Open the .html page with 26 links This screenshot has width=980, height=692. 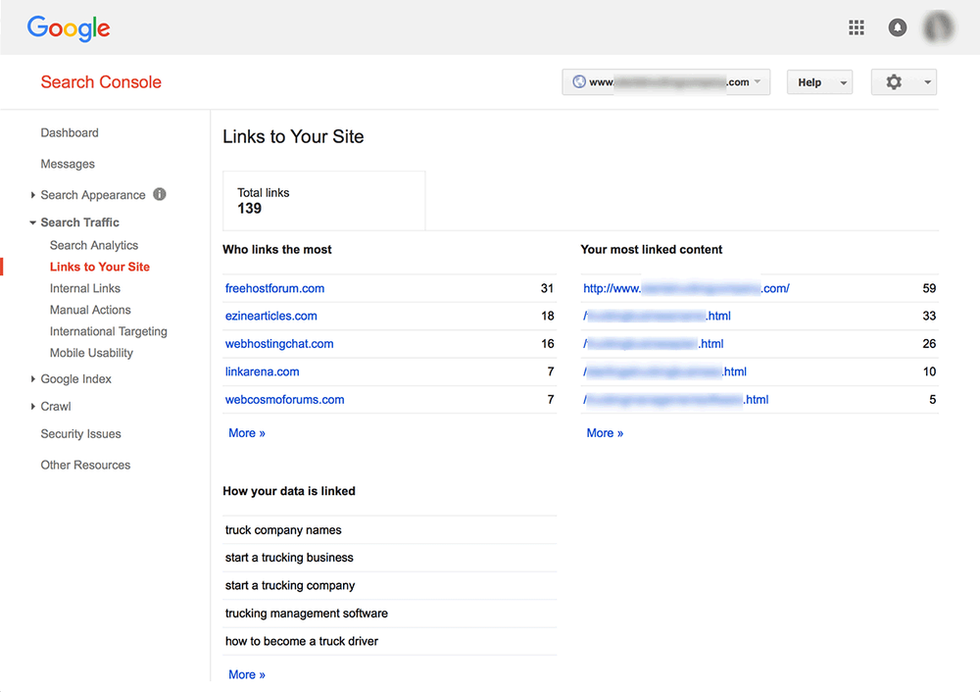coord(653,344)
